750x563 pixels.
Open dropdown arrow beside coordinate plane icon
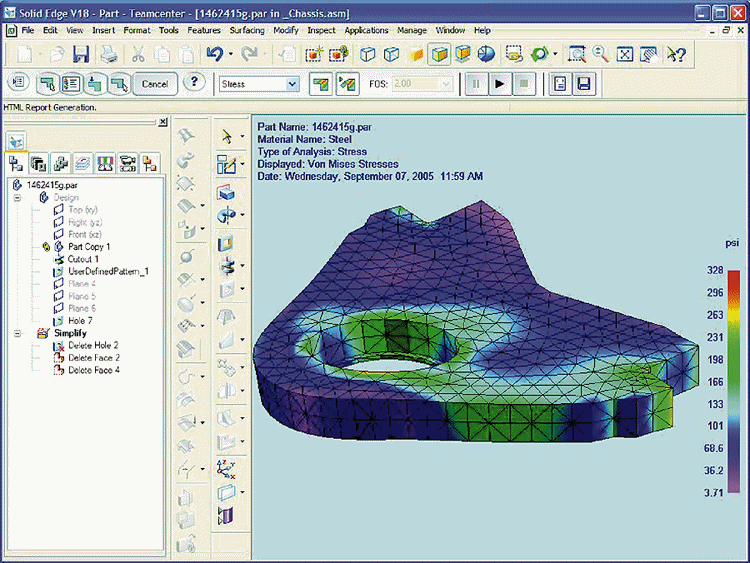(x=243, y=492)
